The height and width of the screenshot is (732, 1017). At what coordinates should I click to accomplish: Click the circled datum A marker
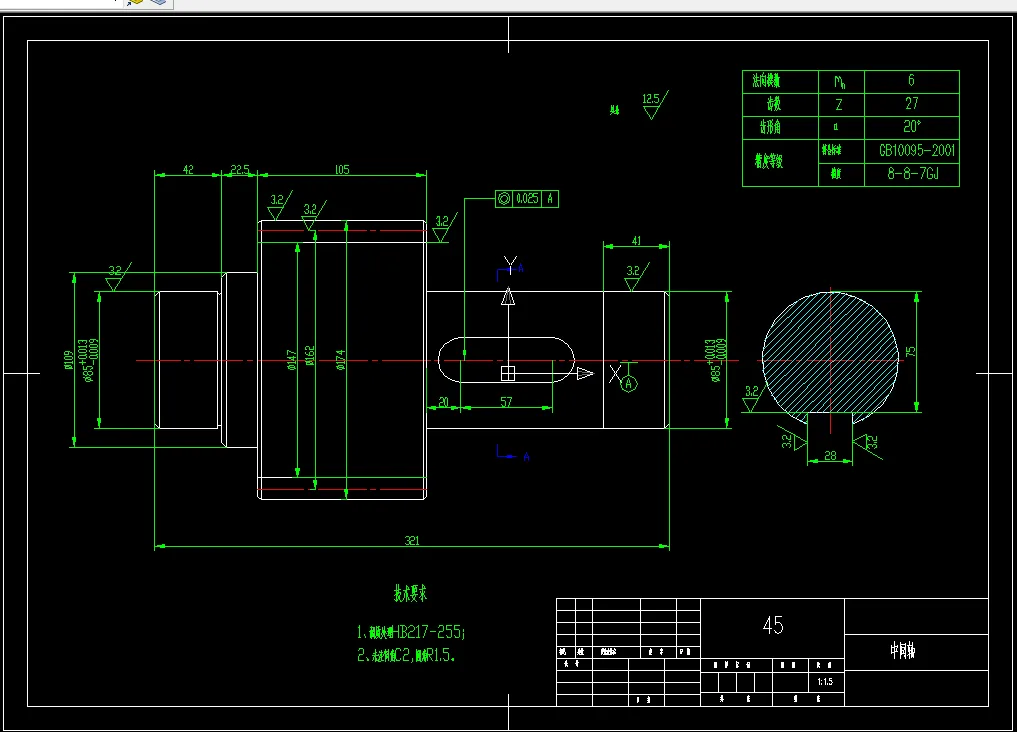[628, 384]
